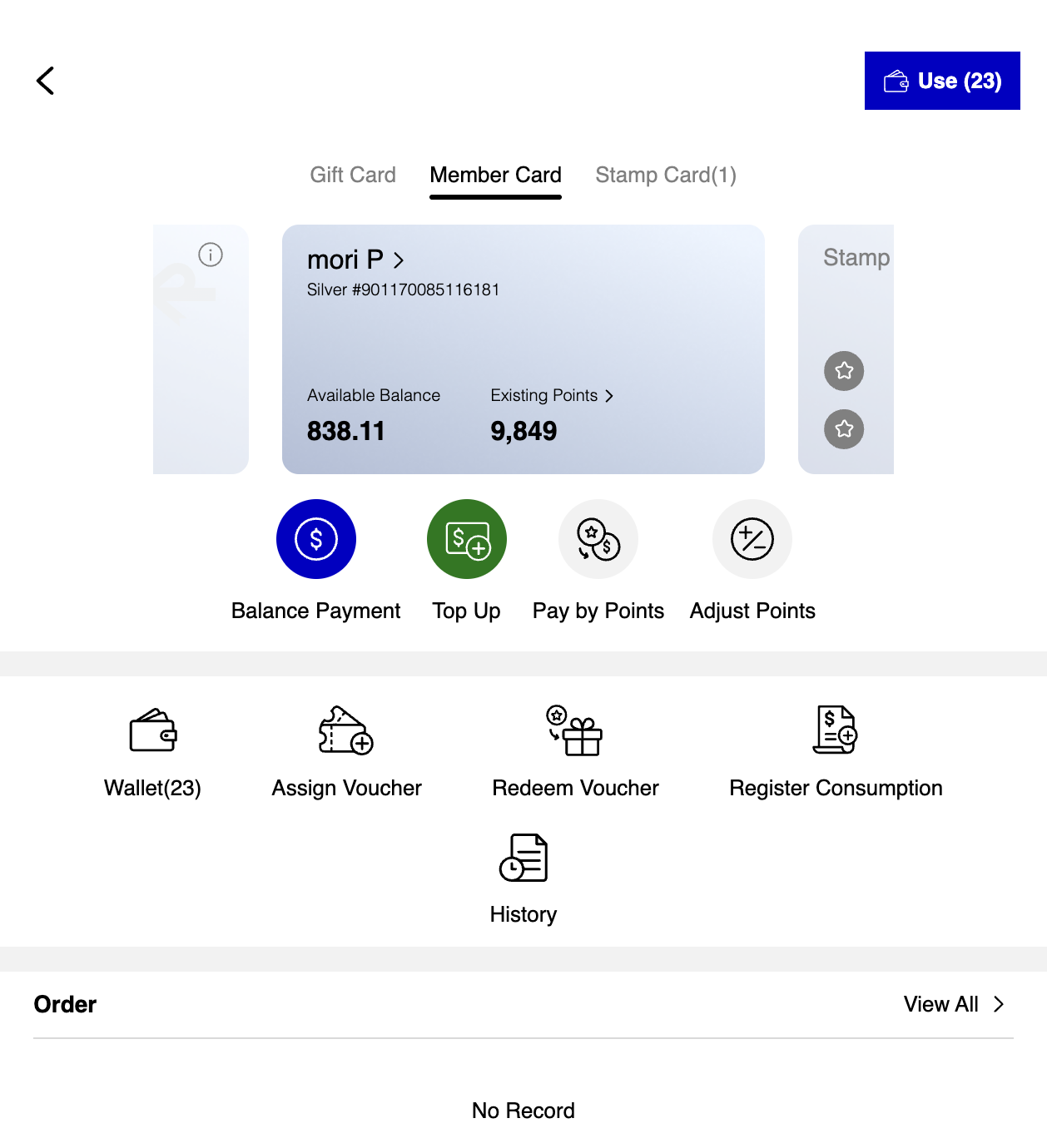Screen dimensions: 1047x1148
Task: Click the Wallet(23) label text
Action: 153,788
